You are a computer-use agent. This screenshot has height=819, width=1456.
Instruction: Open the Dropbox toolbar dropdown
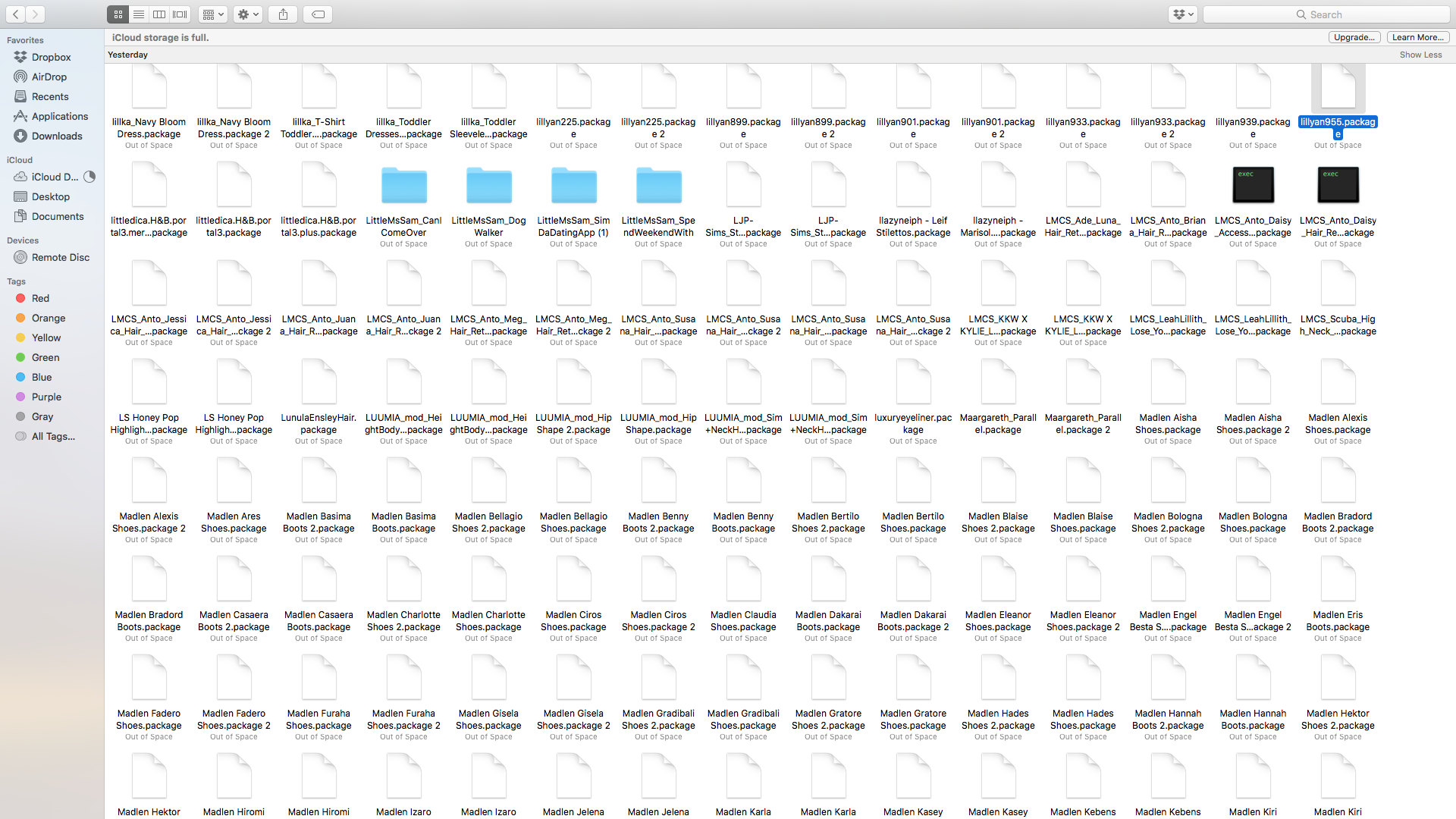point(1182,14)
